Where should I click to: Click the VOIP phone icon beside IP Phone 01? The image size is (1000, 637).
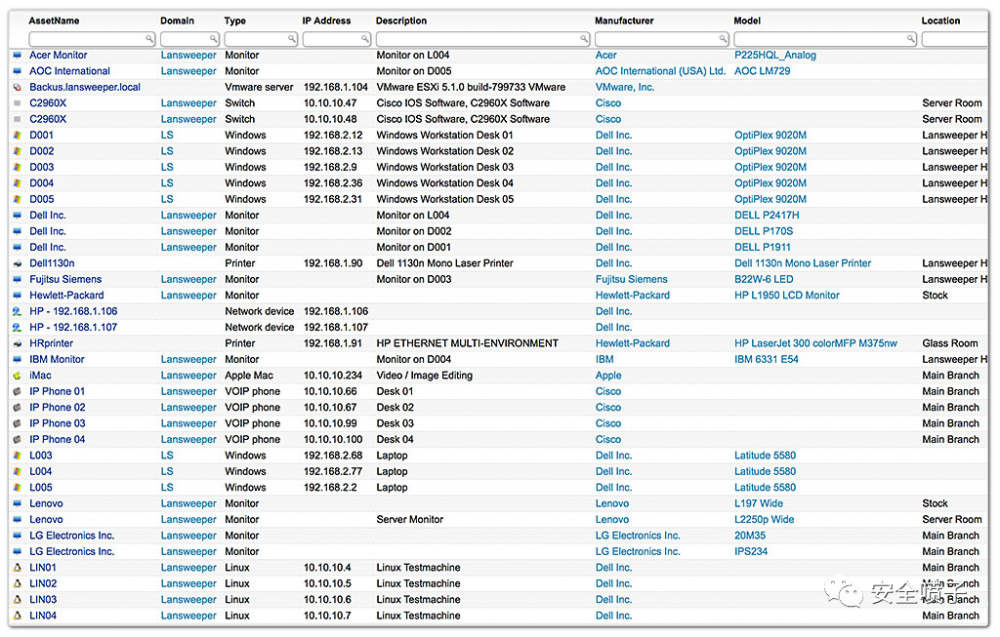(17, 392)
